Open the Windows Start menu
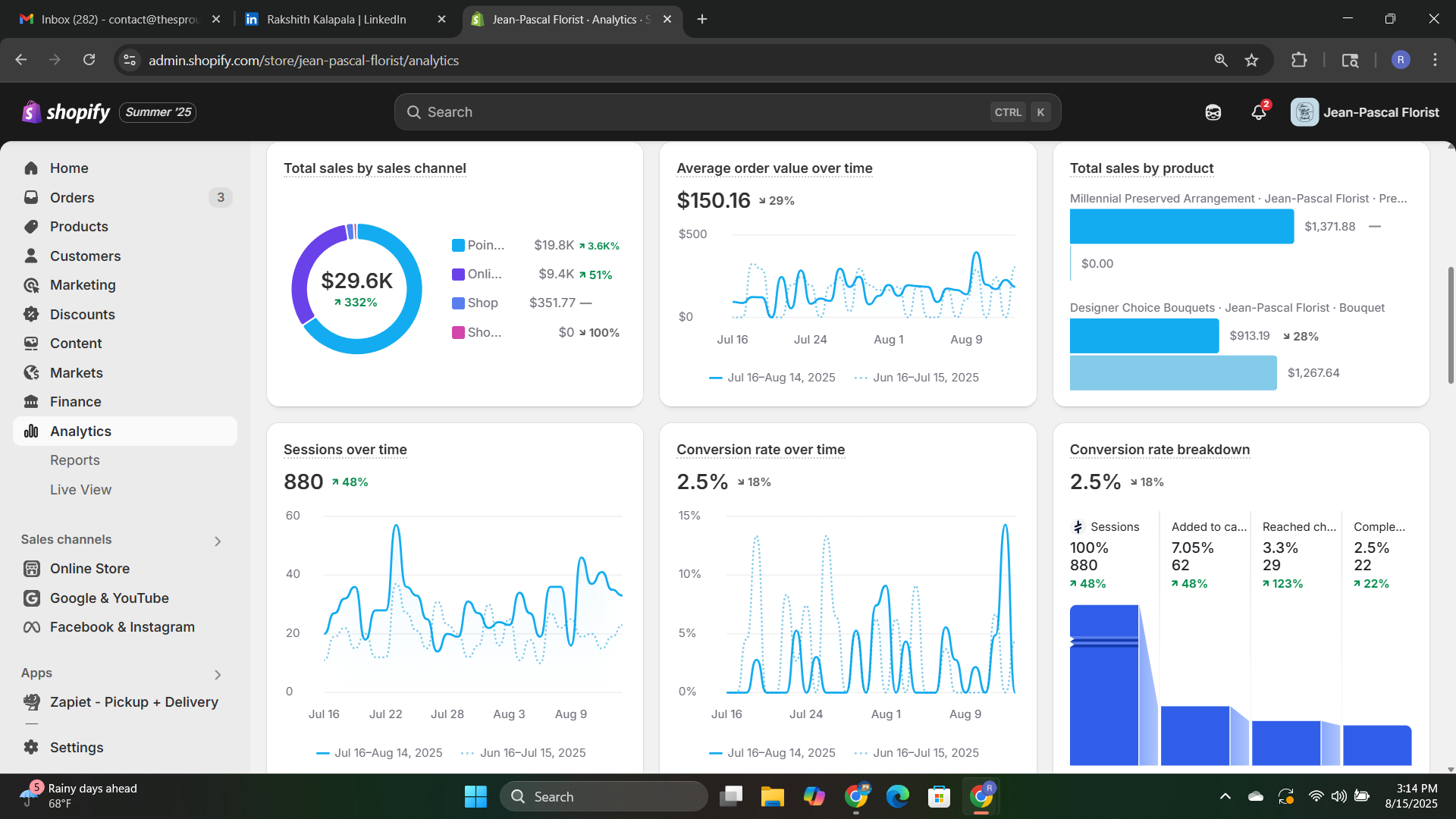 pyautogui.click(x=475, y=797)
